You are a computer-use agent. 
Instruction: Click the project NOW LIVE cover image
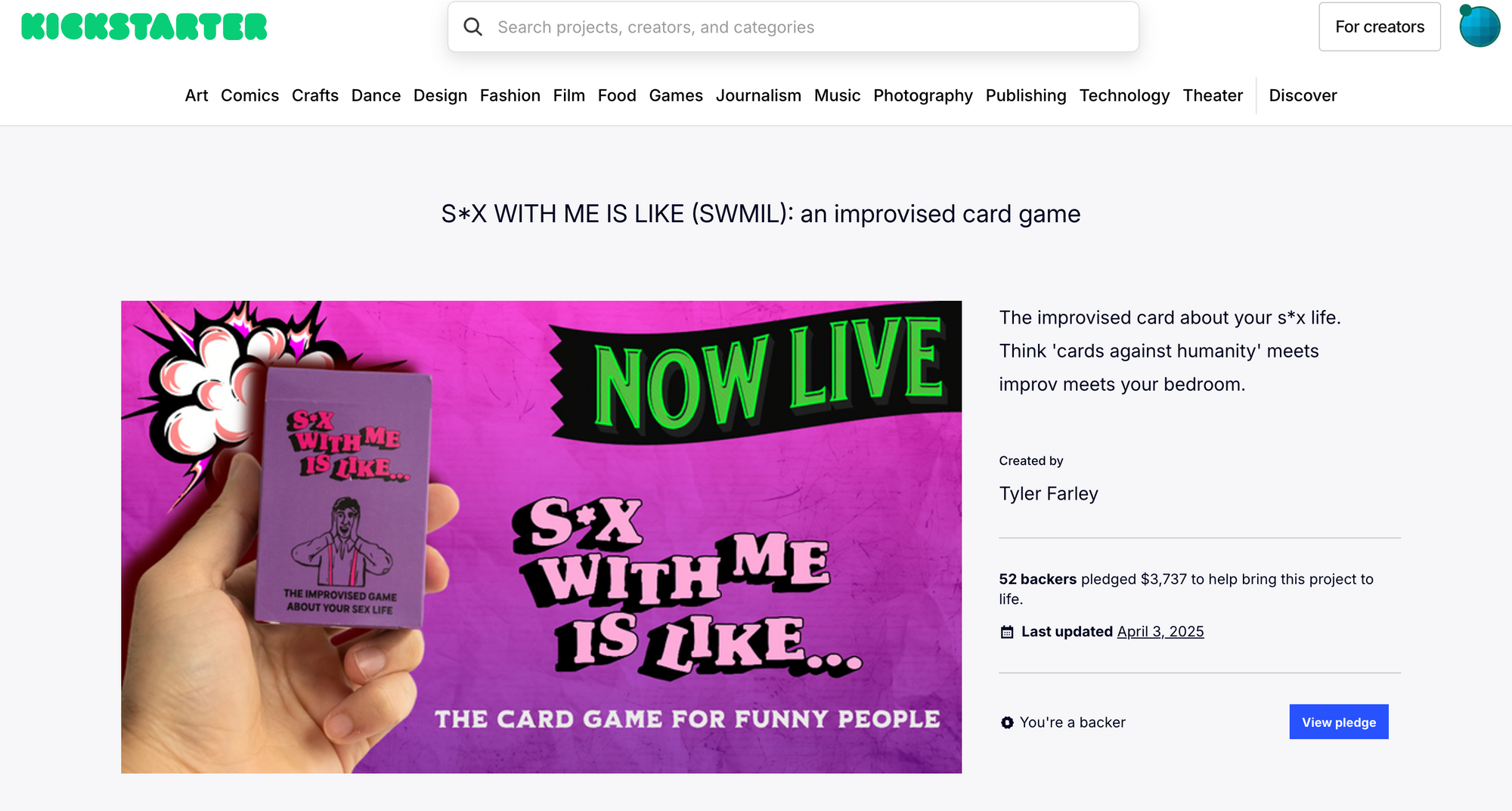541,537
